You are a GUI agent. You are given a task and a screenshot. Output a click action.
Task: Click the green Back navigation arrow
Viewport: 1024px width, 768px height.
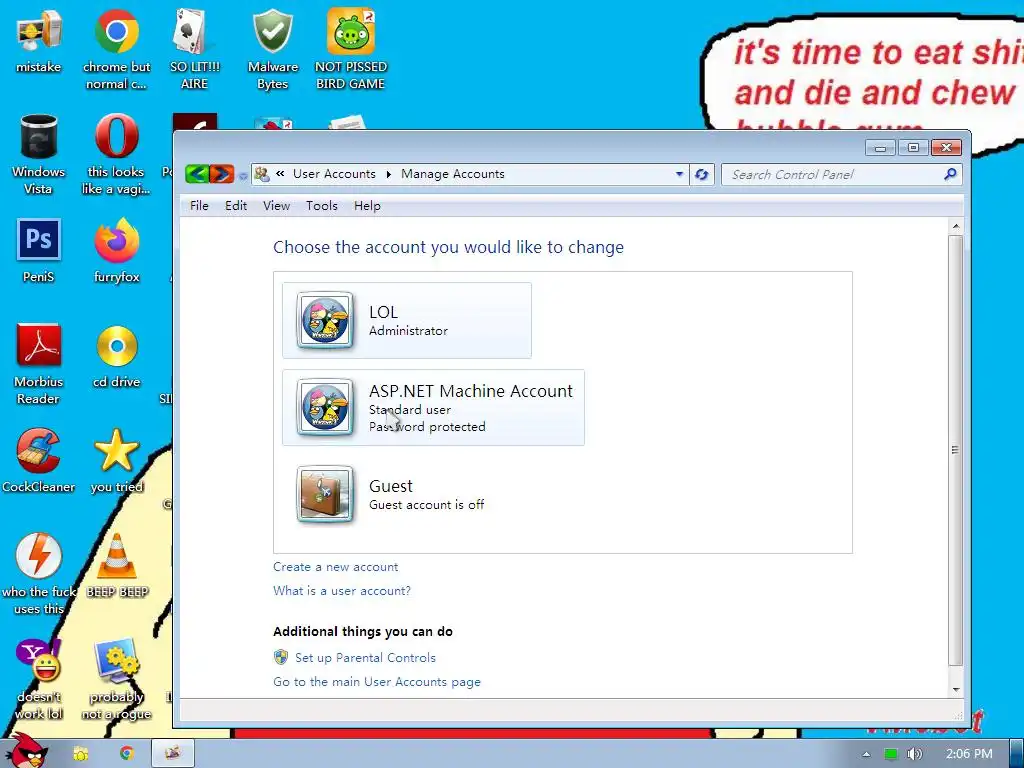coord(197,174)
